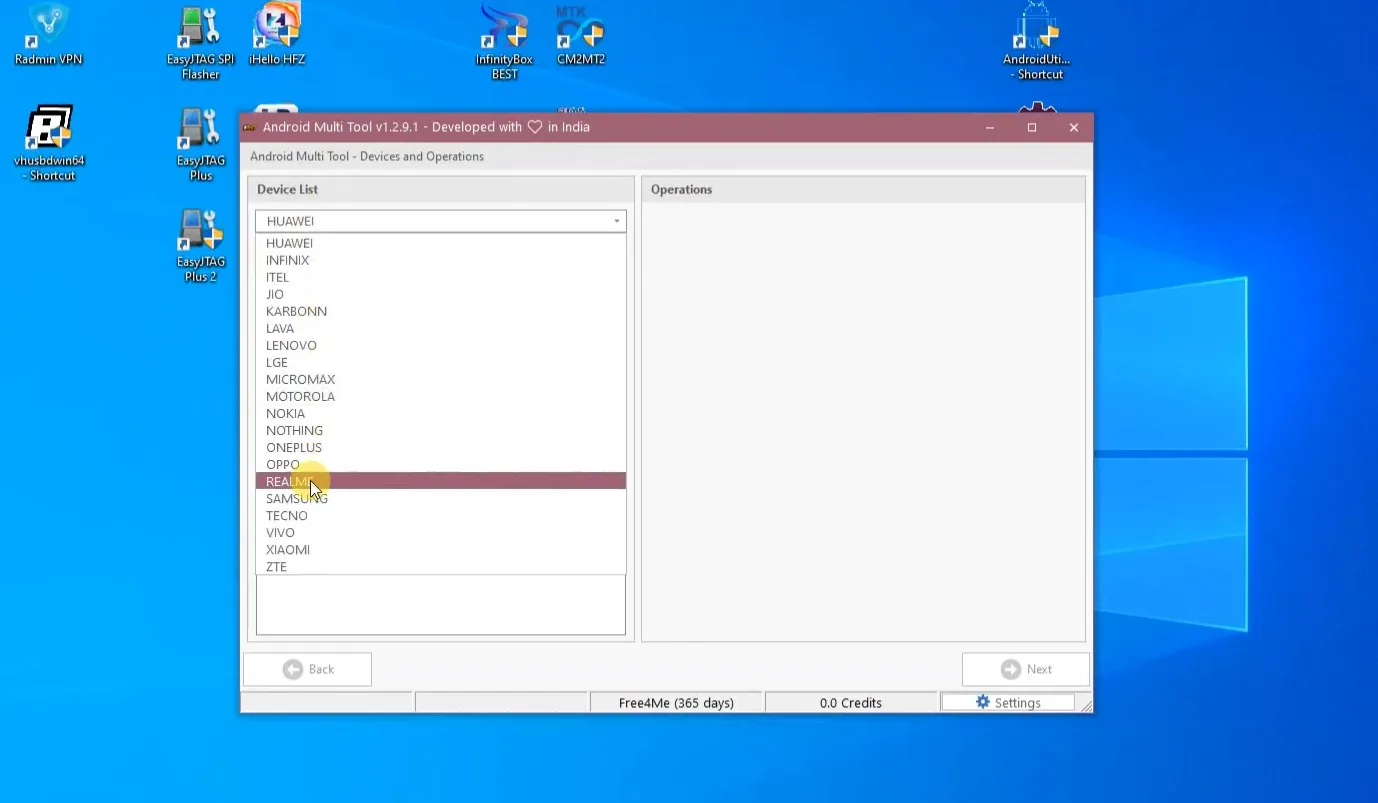This screenshot has width=1378, height=803.
Task: Open the Radmin VPN desktop shortcut
Action: tap(48, 35)
